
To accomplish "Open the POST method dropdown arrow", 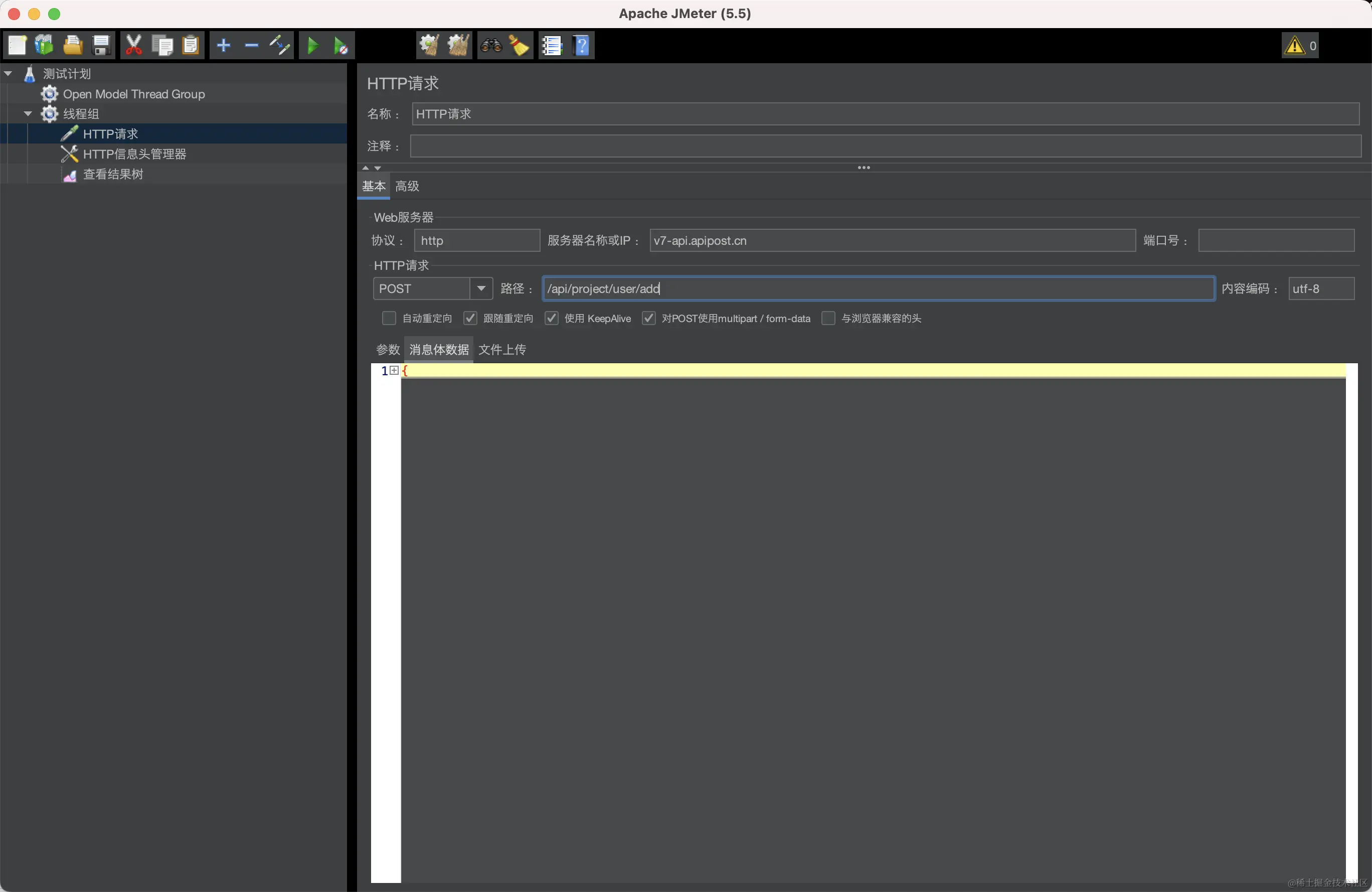I will tap(481, 288).
